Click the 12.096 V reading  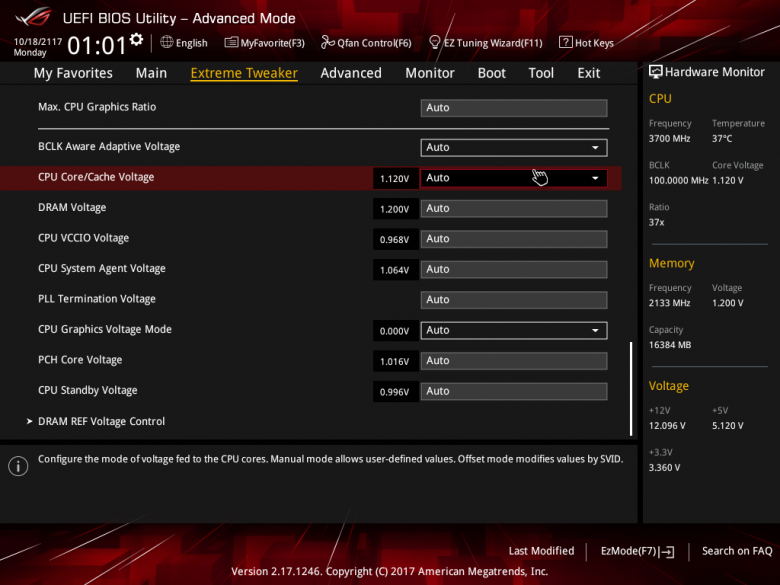coord(667,425)
